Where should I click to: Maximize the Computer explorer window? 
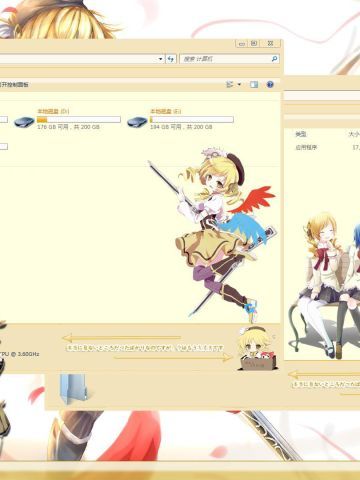click(254, 44)
